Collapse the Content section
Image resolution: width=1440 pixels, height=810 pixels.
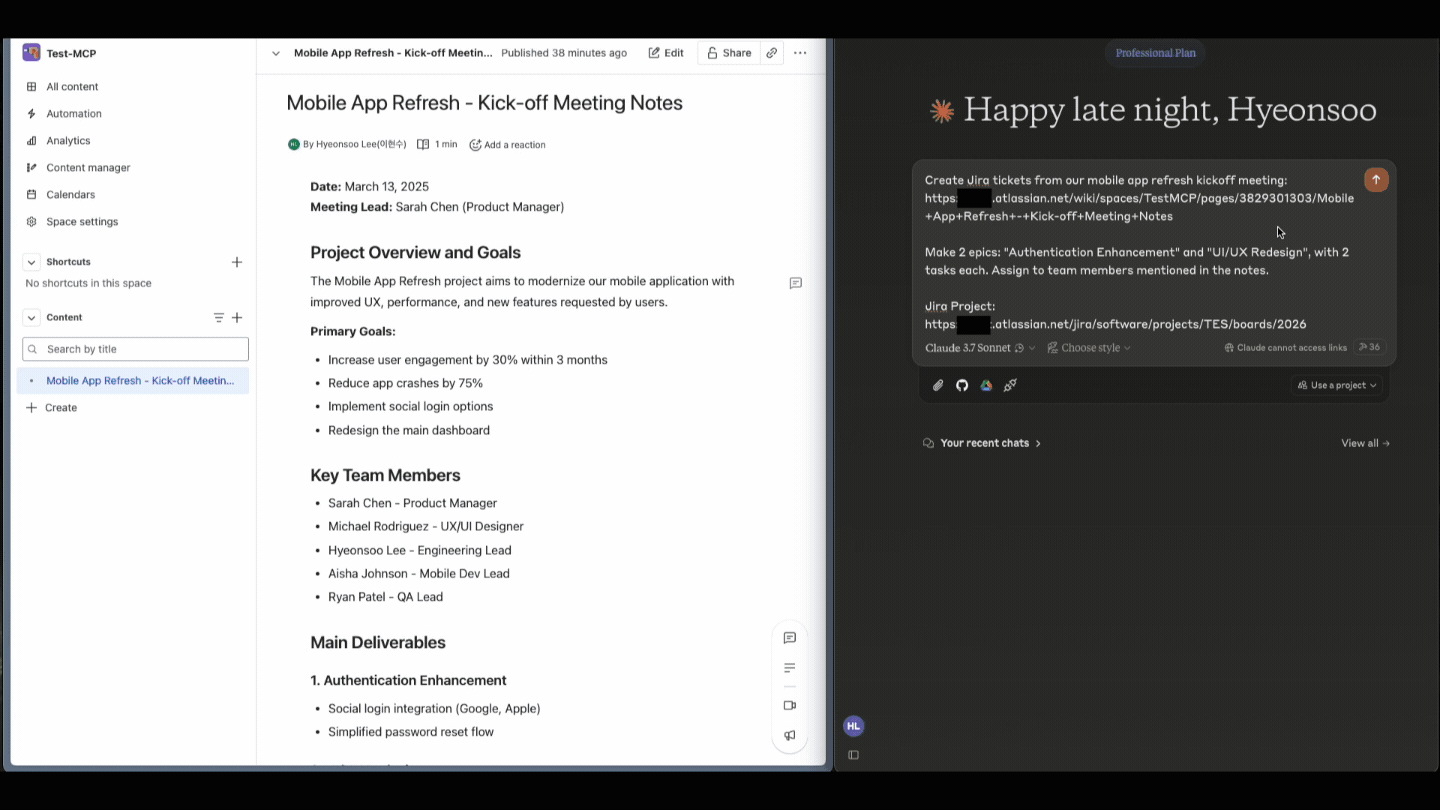pos(31,318)
